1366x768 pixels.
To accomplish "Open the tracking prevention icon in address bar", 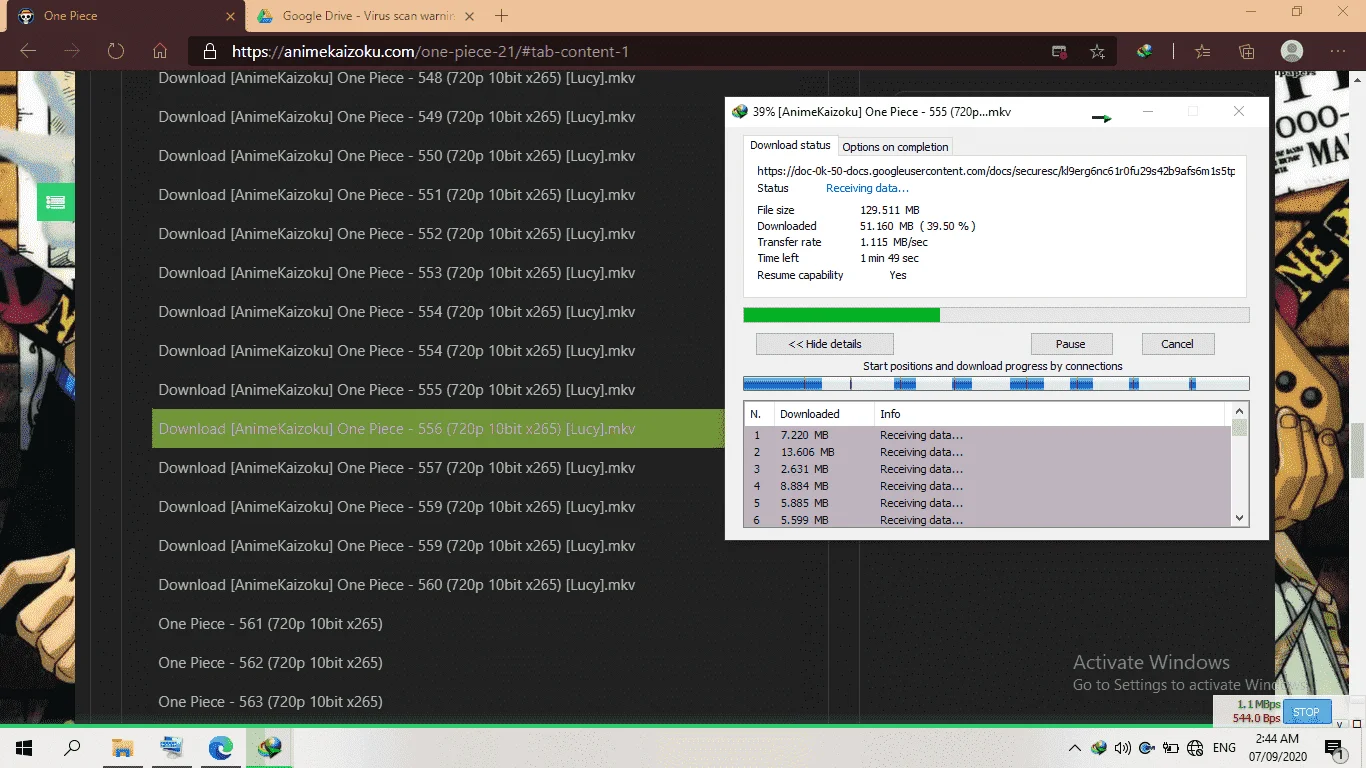I will click(x=1059, y=52).
